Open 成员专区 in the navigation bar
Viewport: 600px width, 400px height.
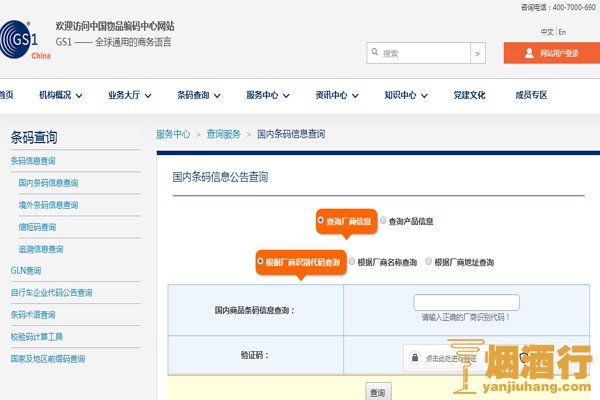coord(531,95)
